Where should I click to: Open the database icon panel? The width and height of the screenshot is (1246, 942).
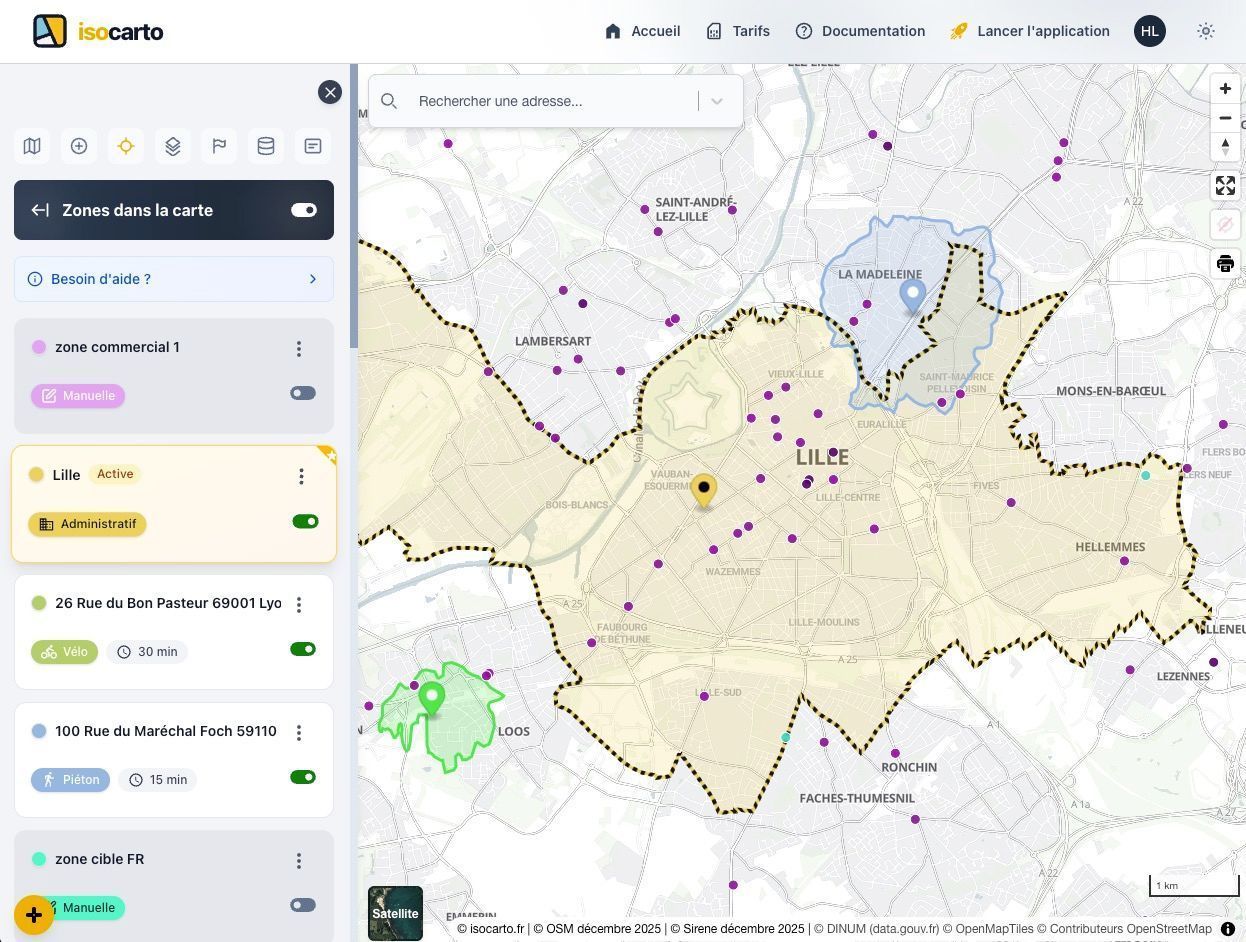[266, 146]
